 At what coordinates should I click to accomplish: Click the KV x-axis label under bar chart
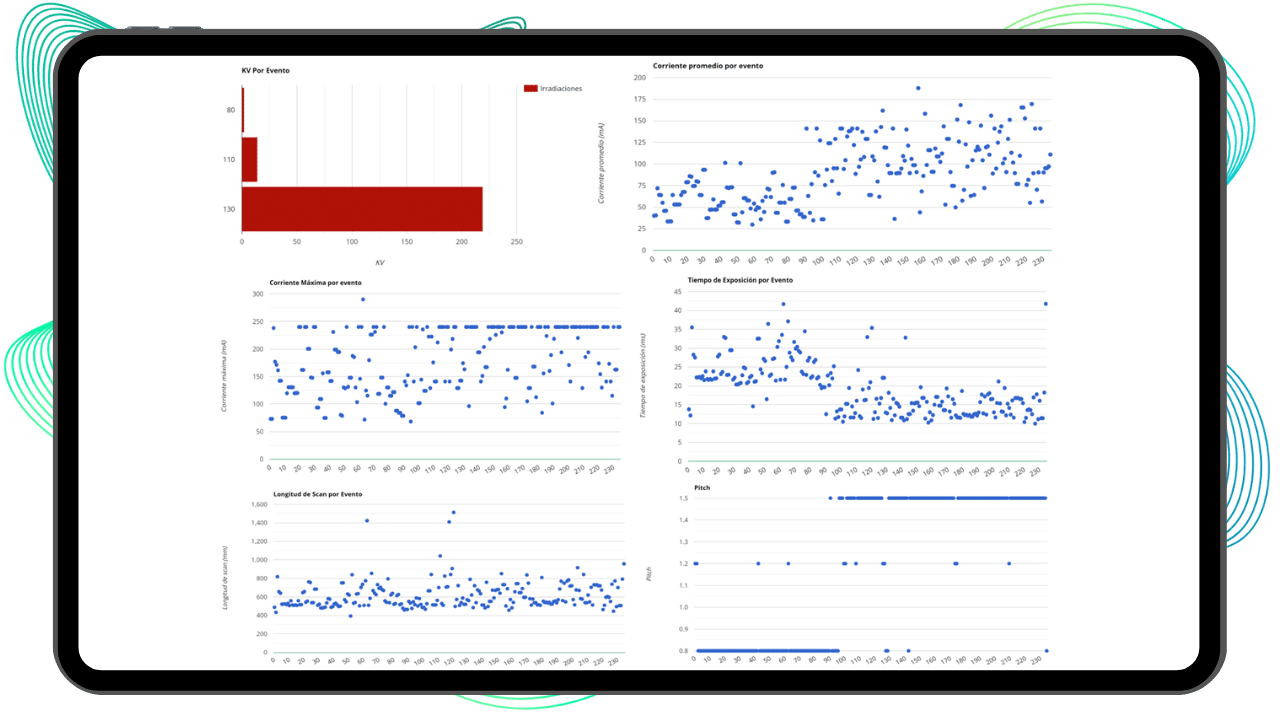coord(380,262)
